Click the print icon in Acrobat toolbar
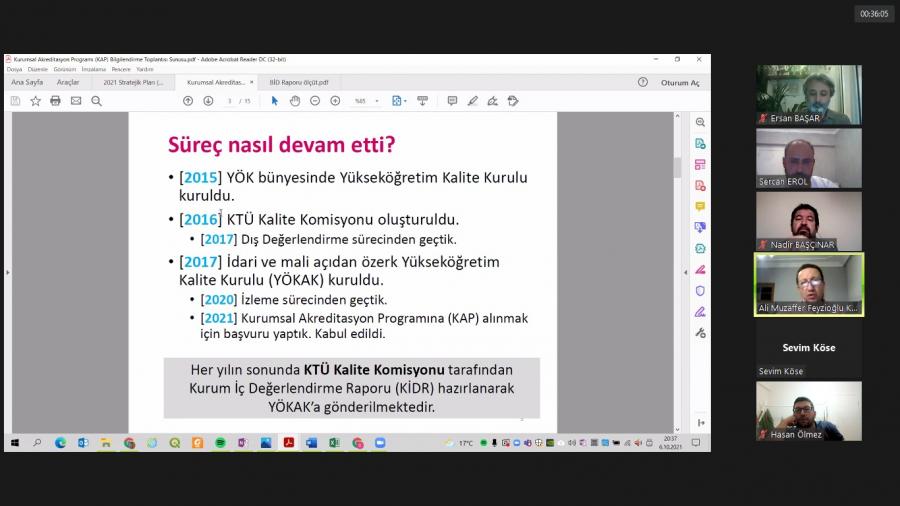This screenshot has width=900, height=506. pyautogui.click(x=55, y=101)
